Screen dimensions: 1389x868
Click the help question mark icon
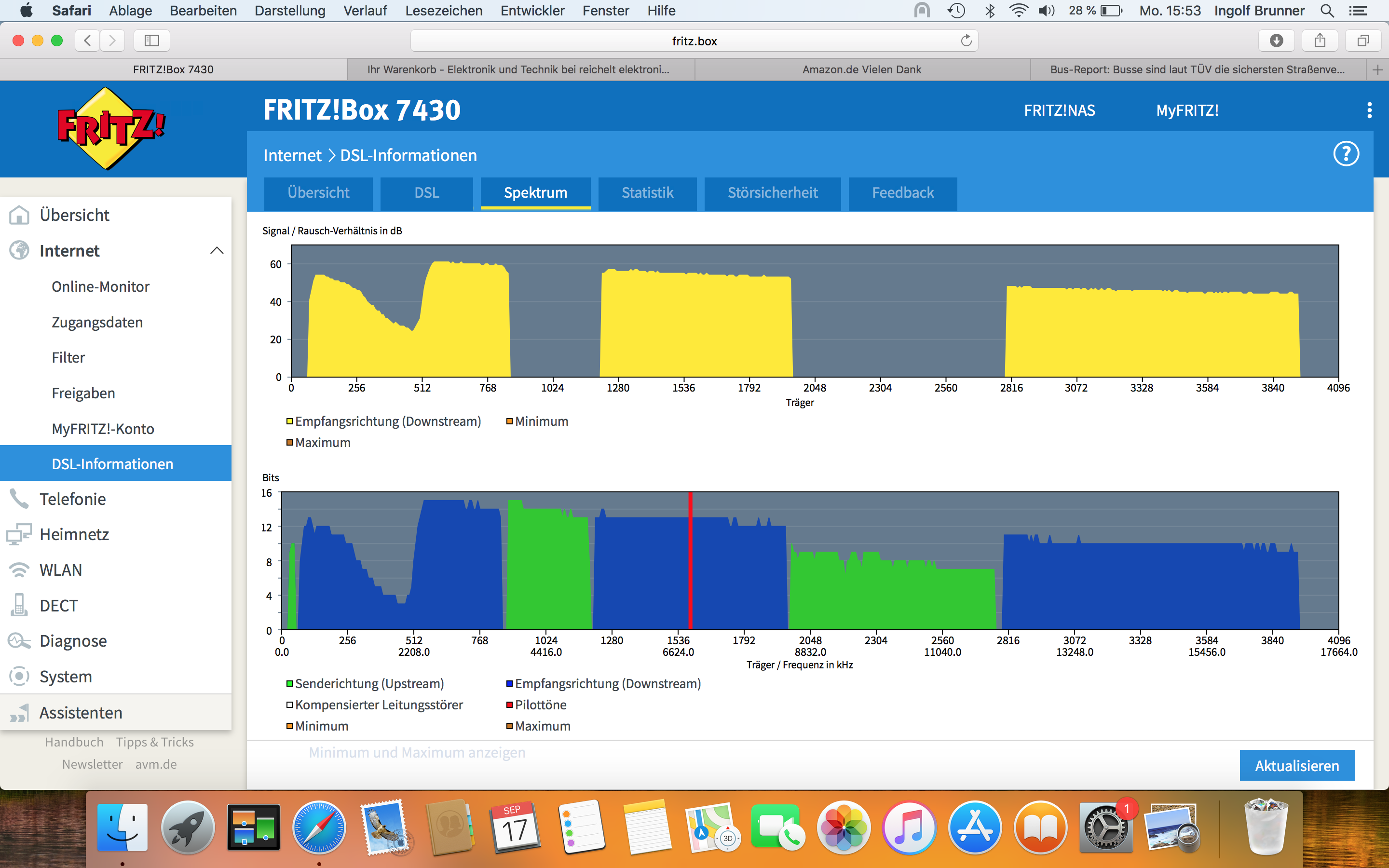pos(1346,154)
